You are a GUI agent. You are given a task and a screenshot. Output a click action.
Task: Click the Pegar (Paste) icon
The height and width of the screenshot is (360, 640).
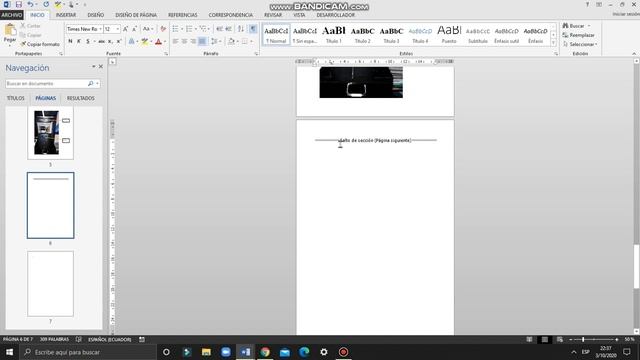(10, 33)
